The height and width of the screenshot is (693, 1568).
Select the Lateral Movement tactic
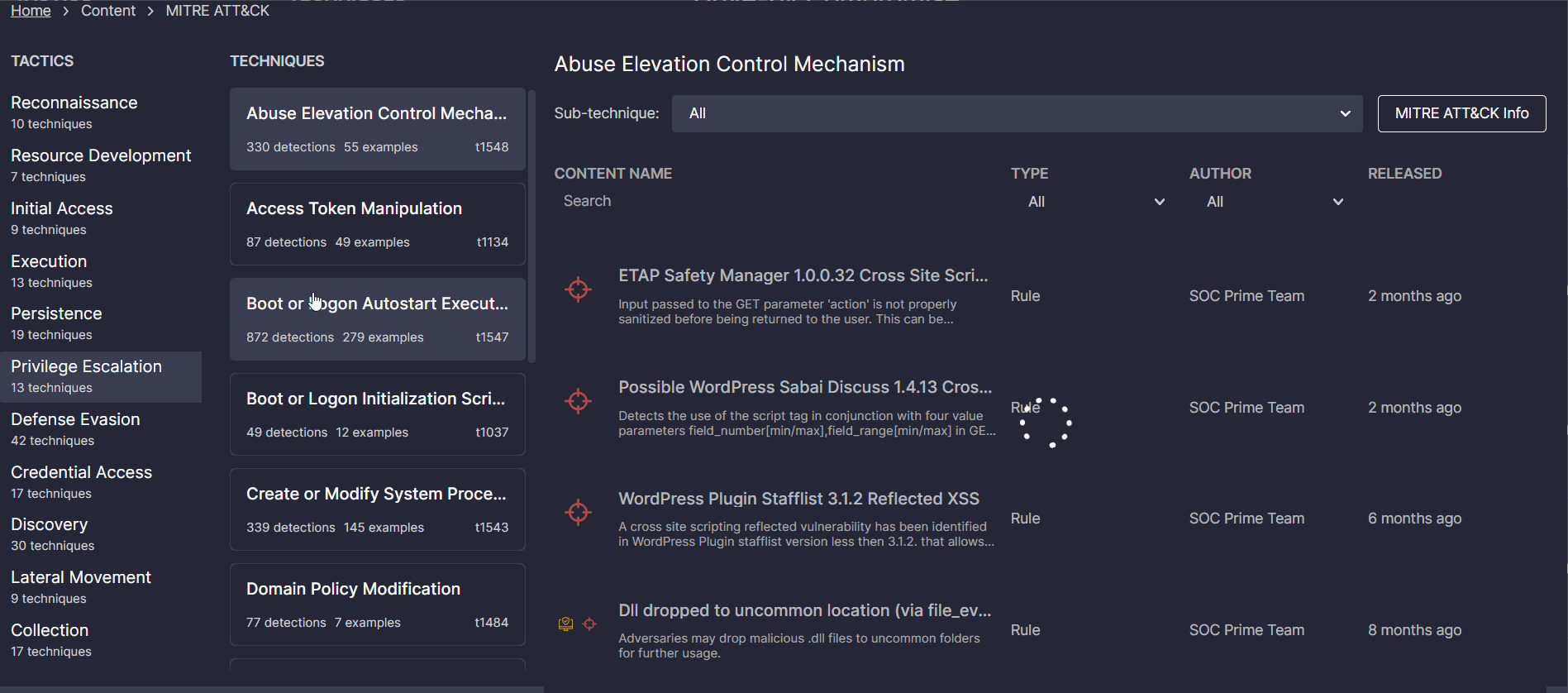tap(81, 586)
